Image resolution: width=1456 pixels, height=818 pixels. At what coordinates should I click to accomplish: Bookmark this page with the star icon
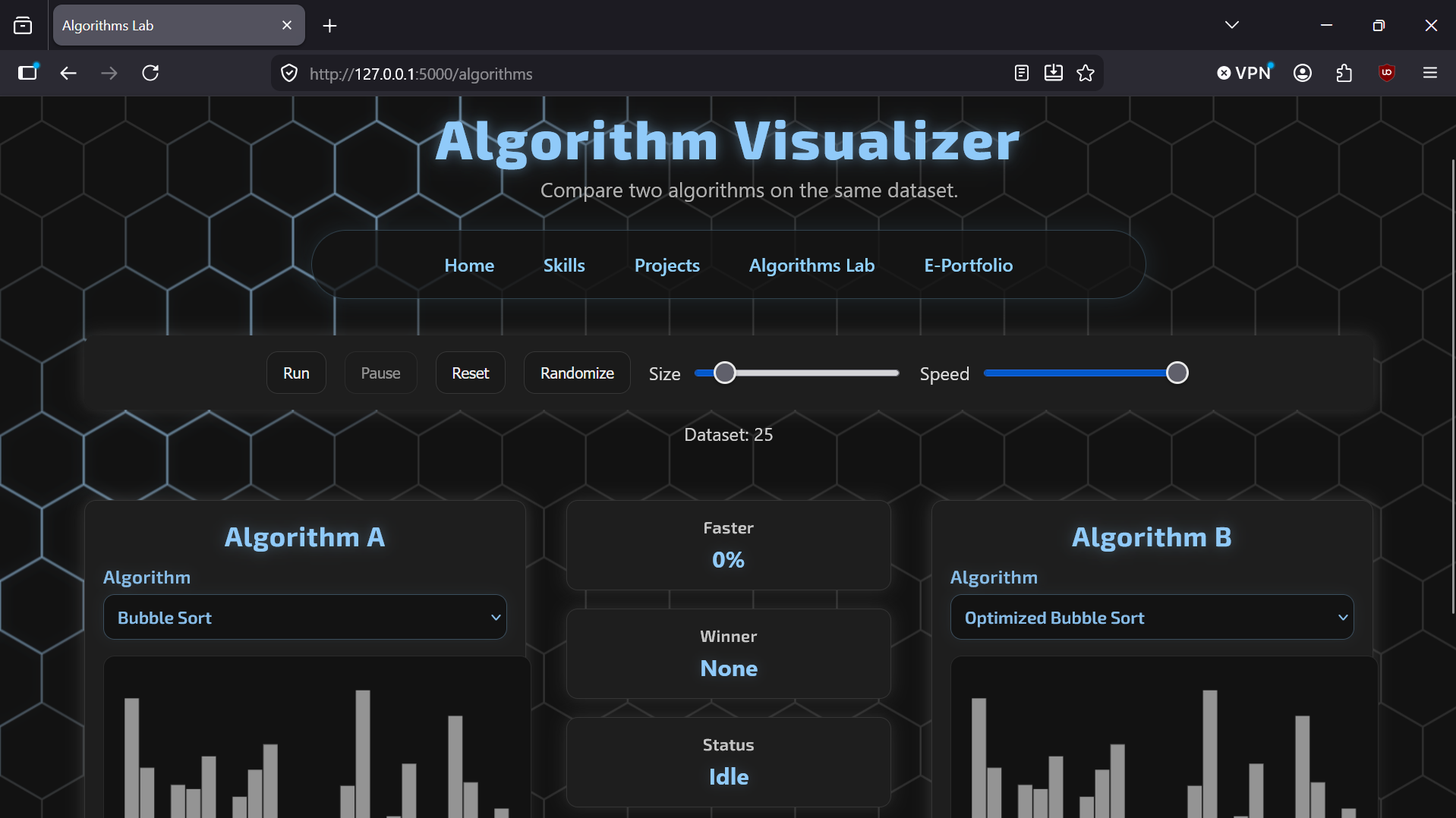(x=1086, y=73)
